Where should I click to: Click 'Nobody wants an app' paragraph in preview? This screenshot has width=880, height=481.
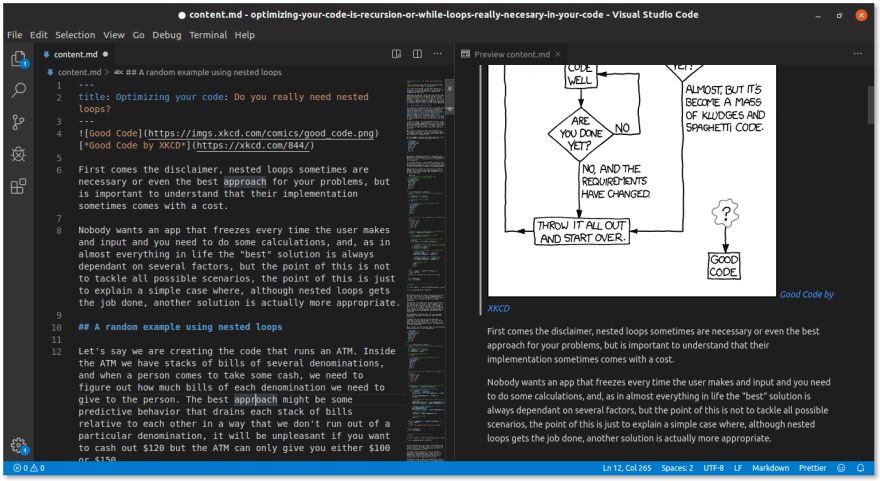pos(658,410)
